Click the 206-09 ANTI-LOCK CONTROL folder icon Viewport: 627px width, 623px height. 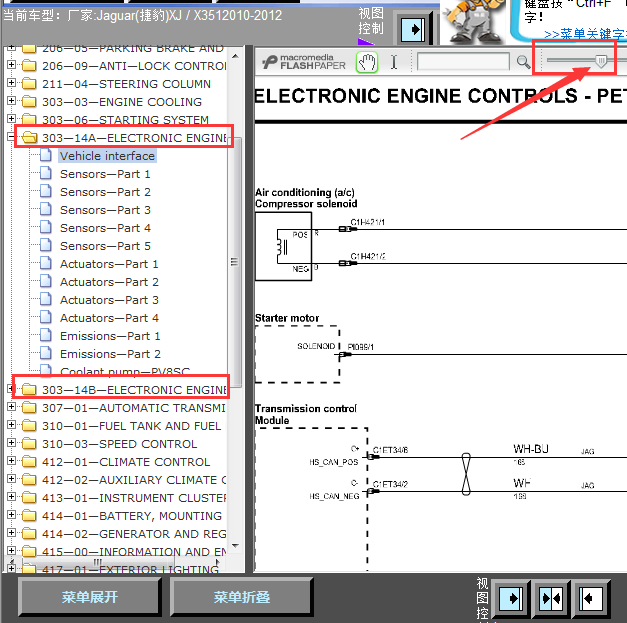coord(29,66)
